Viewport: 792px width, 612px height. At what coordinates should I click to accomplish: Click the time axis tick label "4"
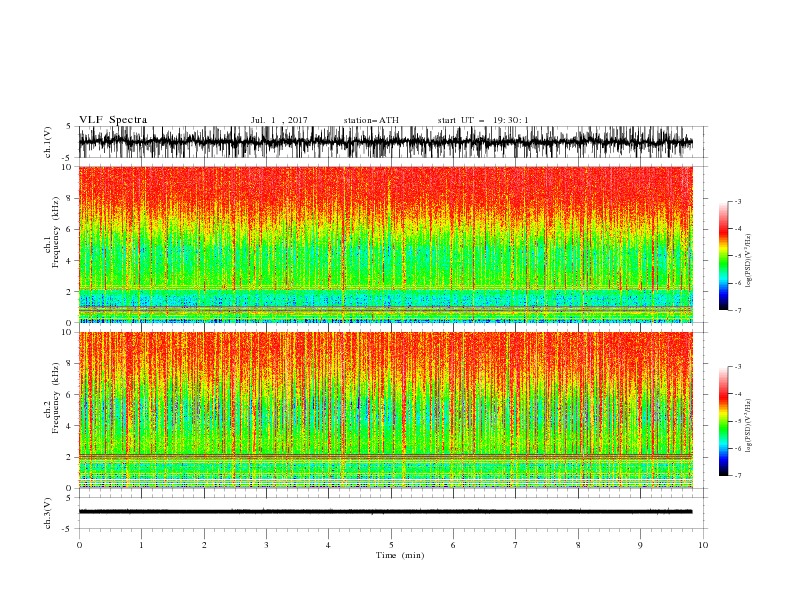(328, 545)
